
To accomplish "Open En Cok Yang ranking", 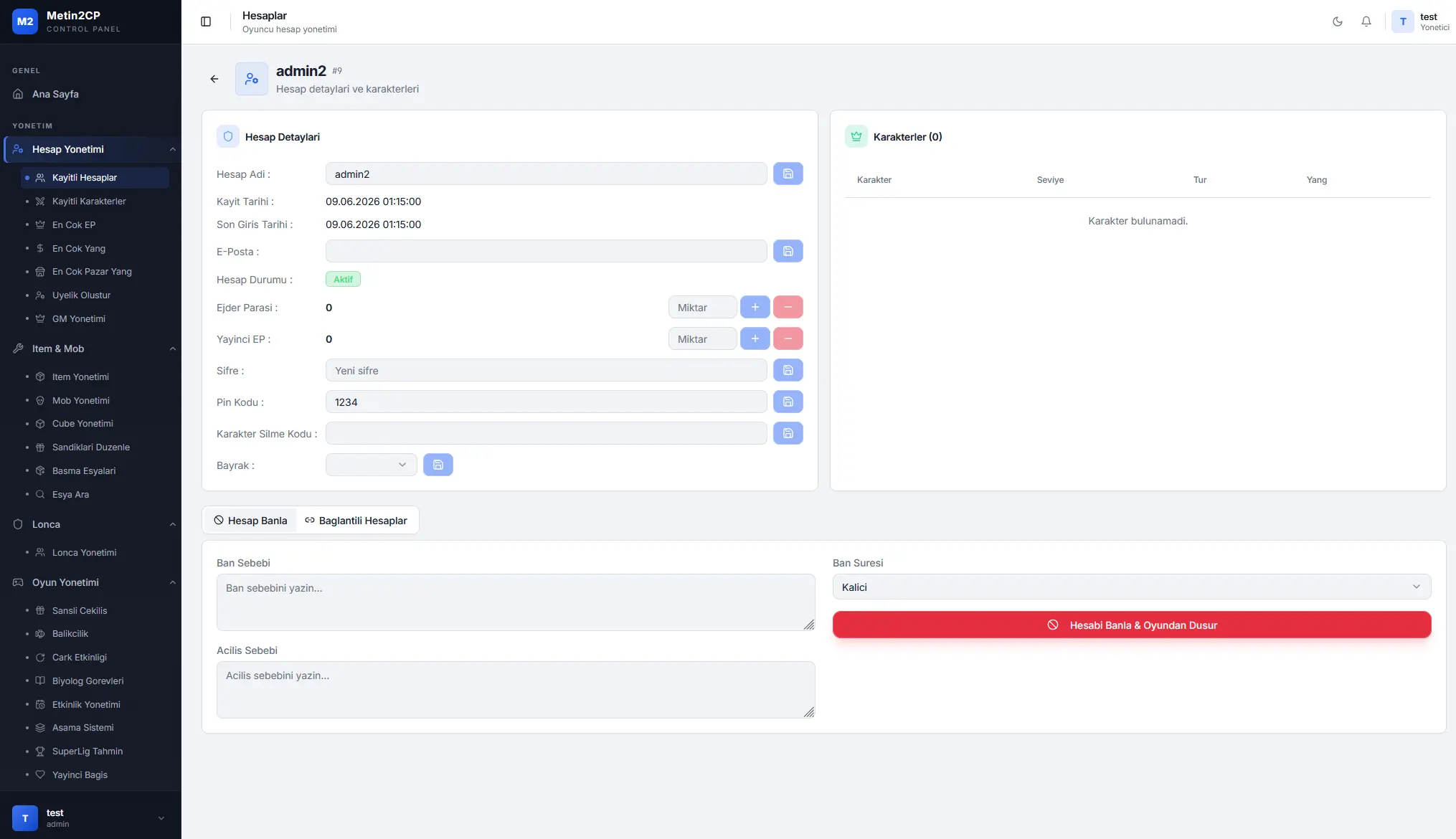I will (95, 248).
